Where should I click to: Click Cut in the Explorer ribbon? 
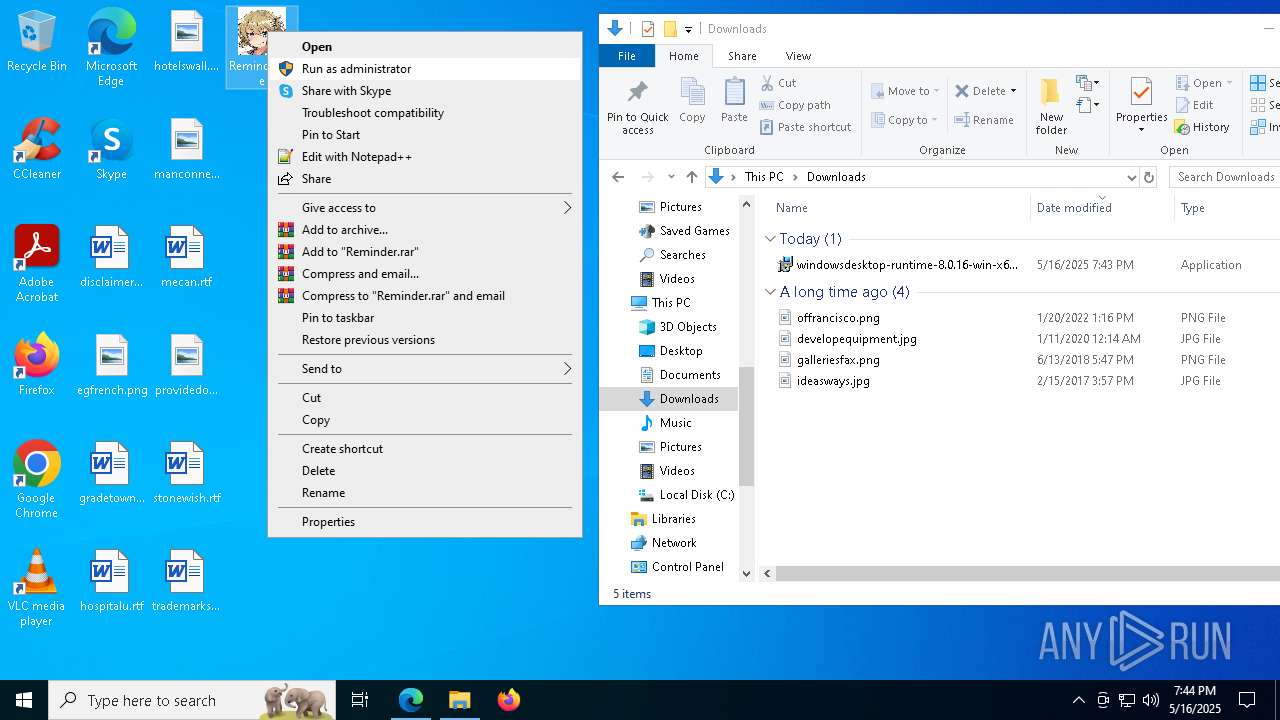(778, 83)
